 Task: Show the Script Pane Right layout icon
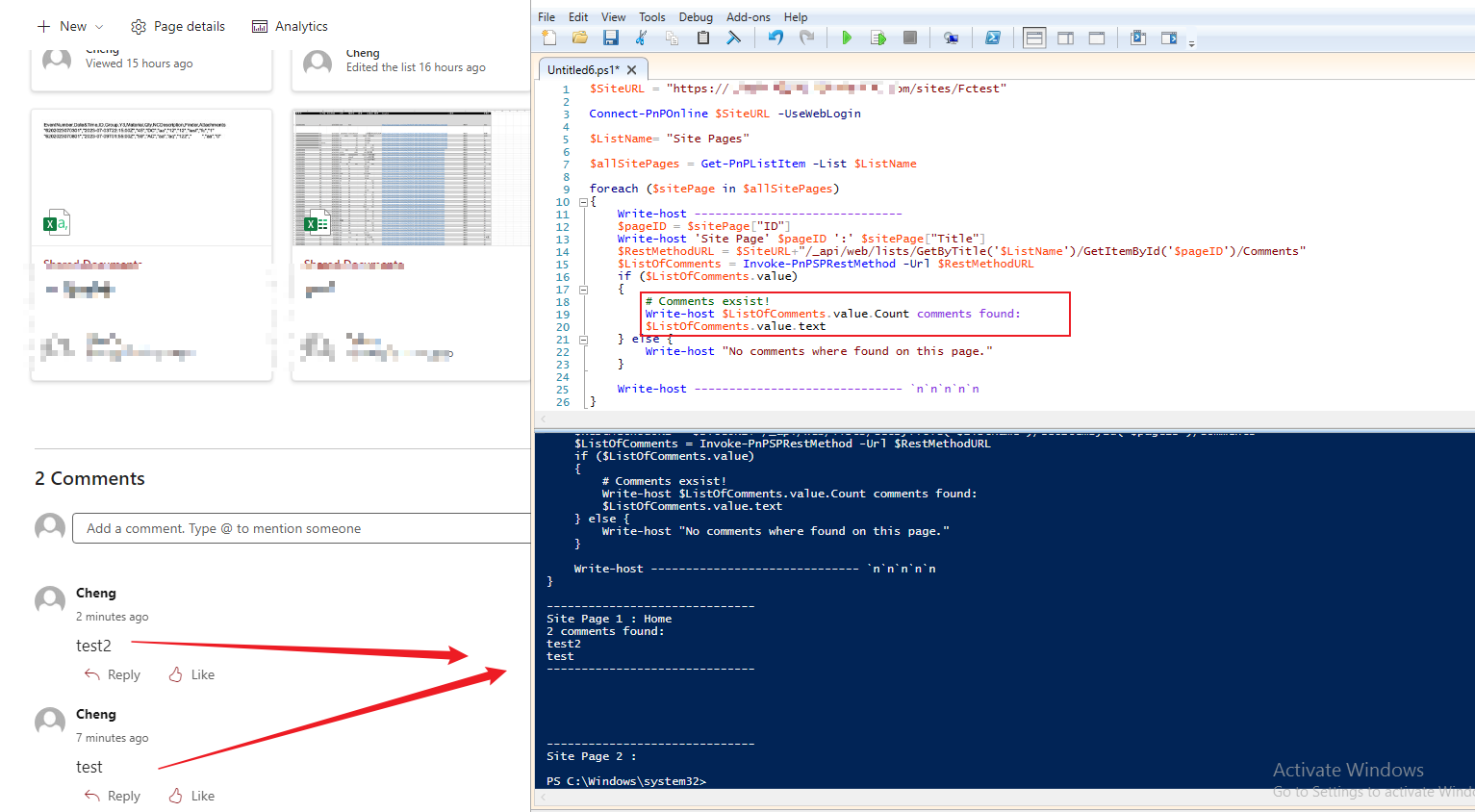1066,38
